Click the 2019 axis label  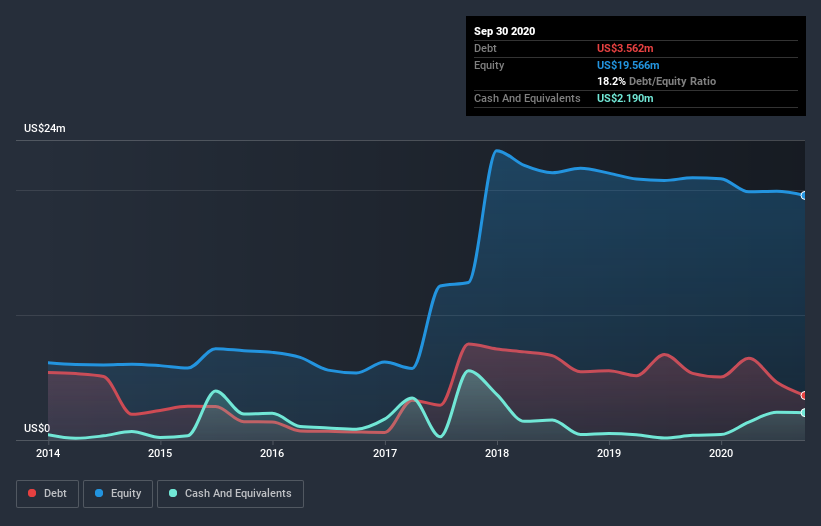tap(609, 453)
